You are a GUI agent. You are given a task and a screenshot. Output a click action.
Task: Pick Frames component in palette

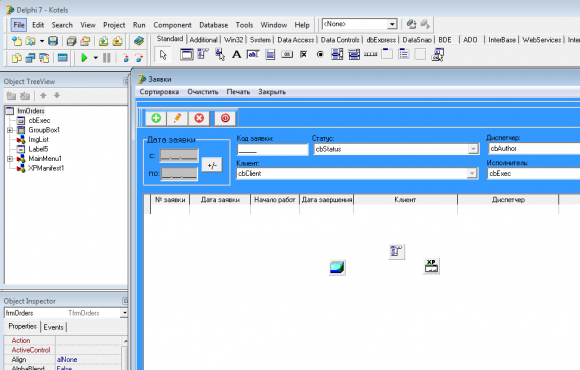coord(186,55)
